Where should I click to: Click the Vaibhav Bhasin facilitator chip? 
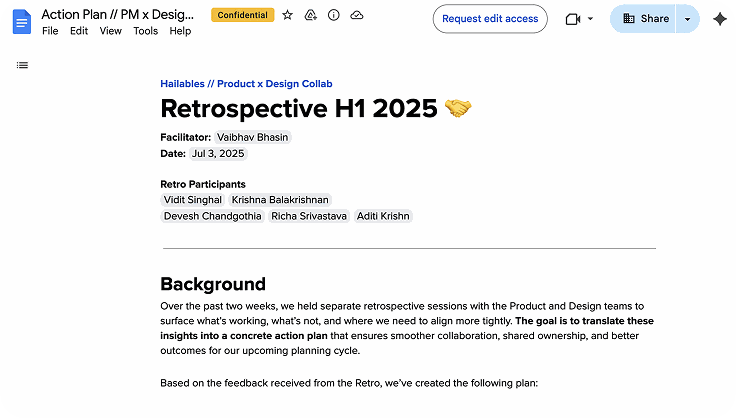click(x=253, y=137)
